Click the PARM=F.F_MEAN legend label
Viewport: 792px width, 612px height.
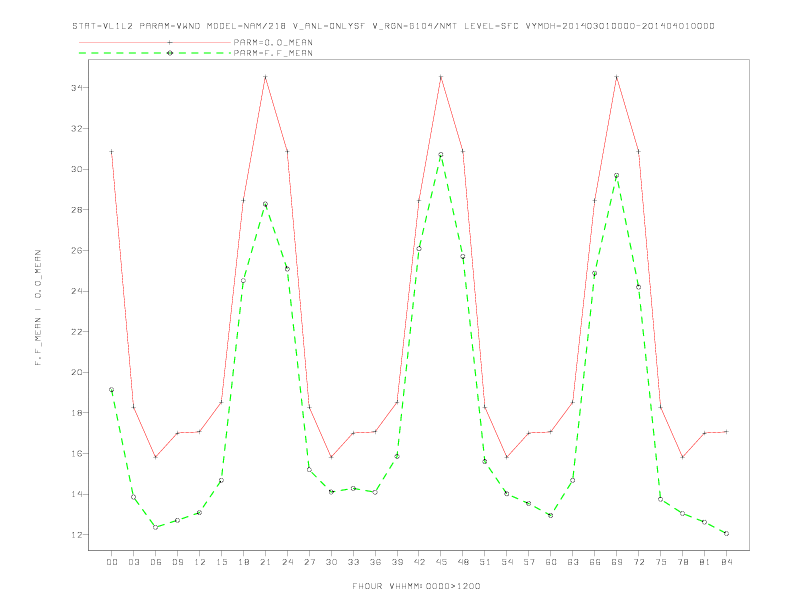pyautogui.click(x=273, y=53)
